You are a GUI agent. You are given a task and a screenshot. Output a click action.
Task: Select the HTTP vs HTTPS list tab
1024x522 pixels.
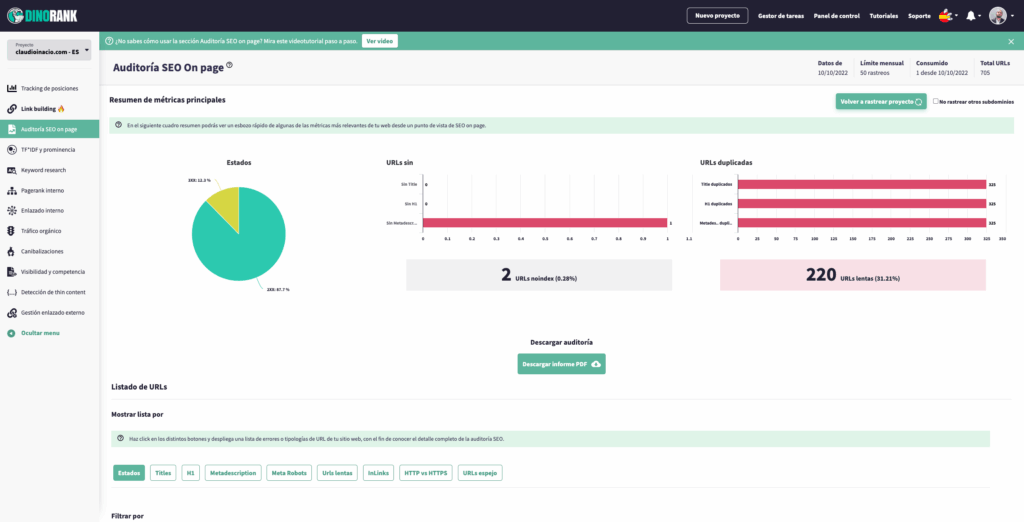click(426, 473)
